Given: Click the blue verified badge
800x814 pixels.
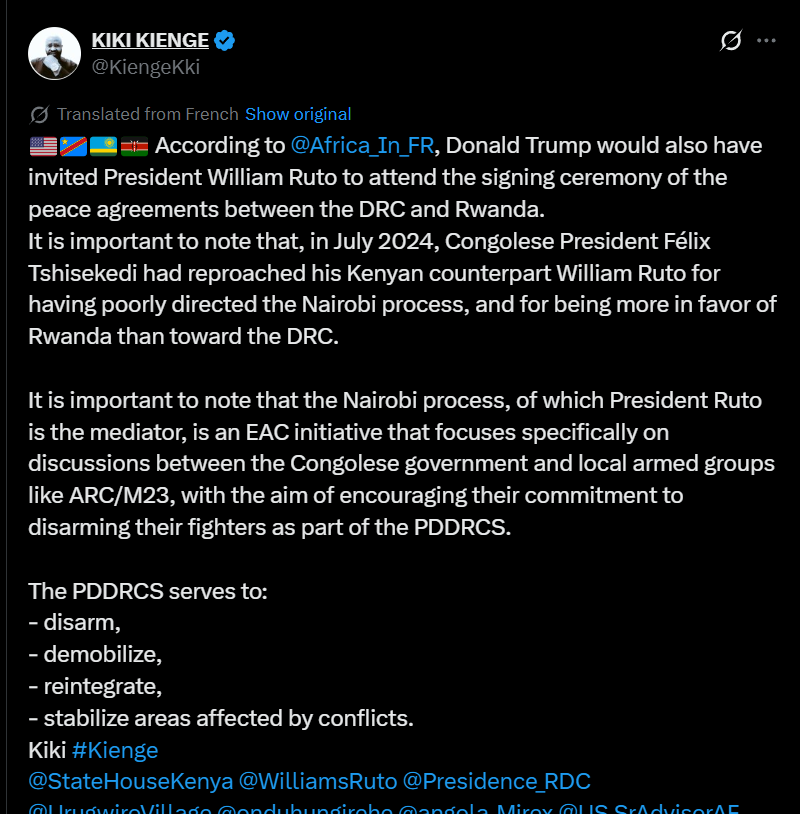Looking at the screenshot, I should coord(226,41).
